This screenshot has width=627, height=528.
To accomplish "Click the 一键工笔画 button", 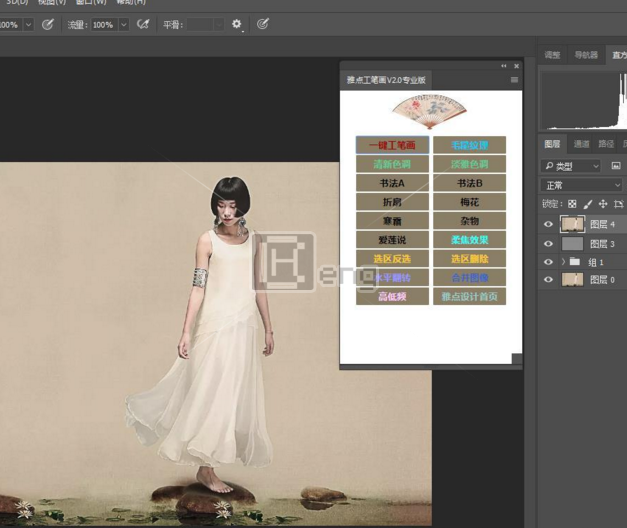I will [x=392, y=145].
